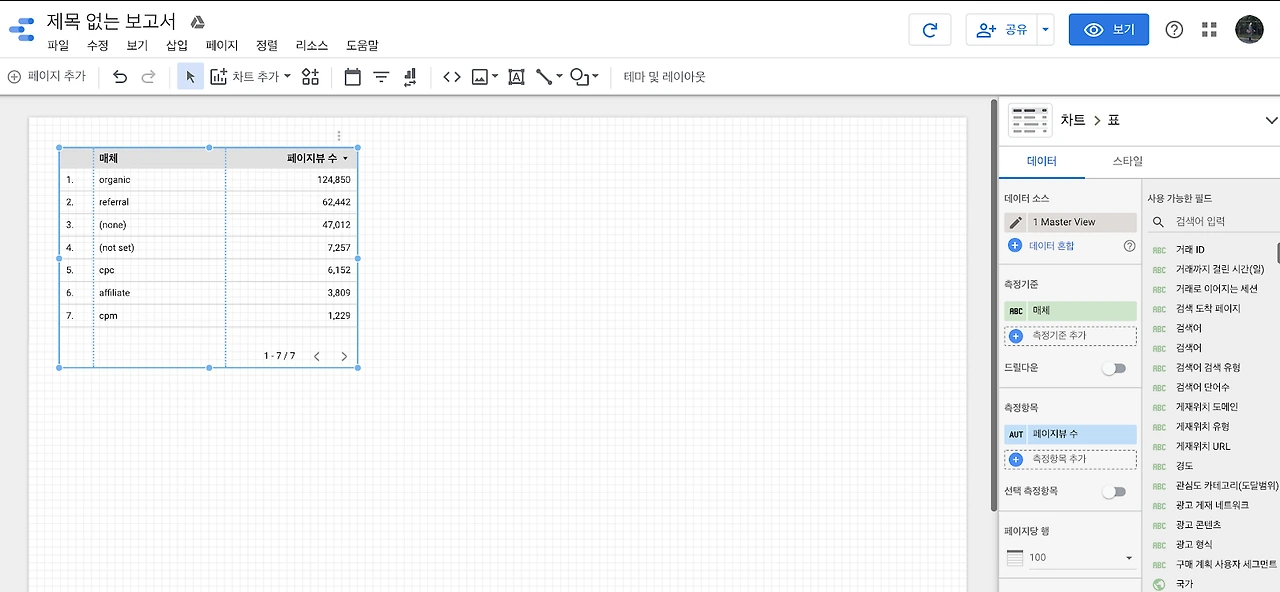
Task: Click the community visualizations and components icon
Action: pos(310,76)
